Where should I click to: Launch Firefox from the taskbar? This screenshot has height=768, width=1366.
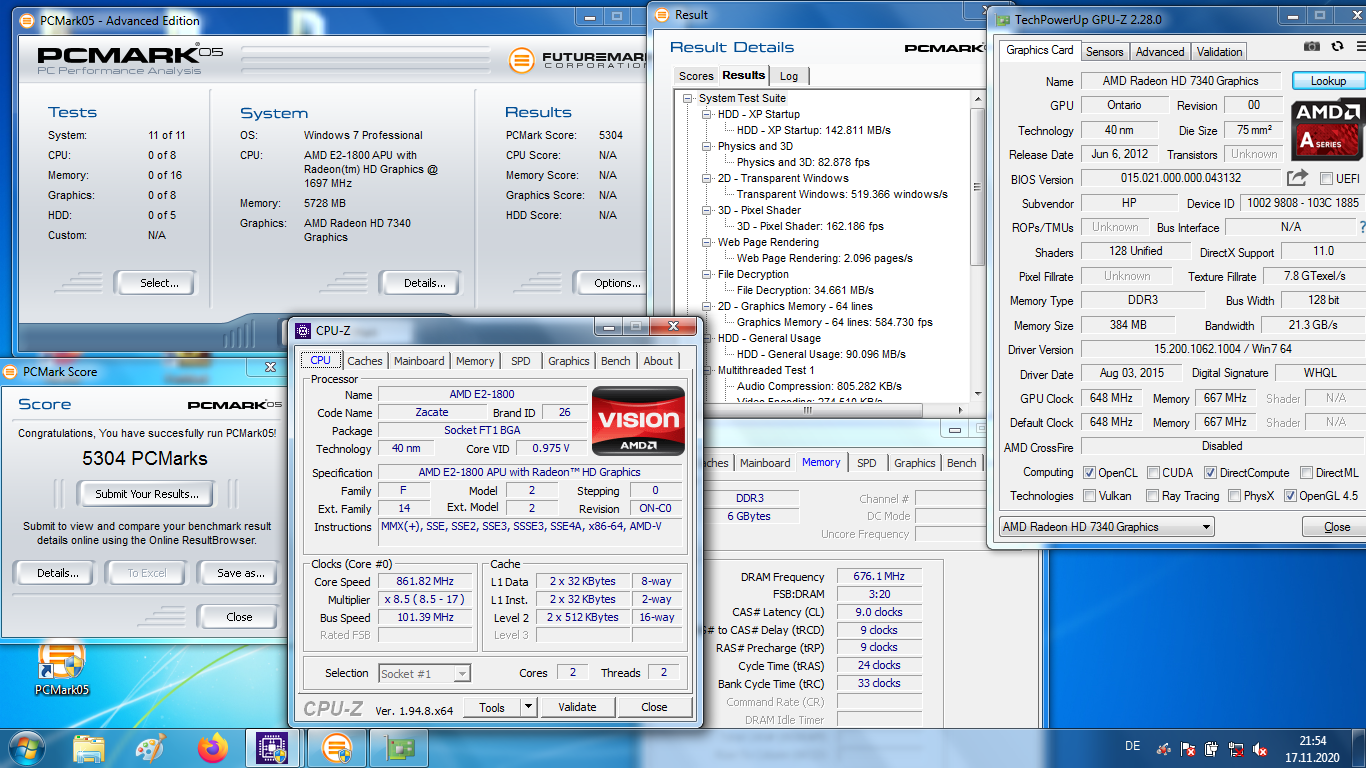(212, 747)
